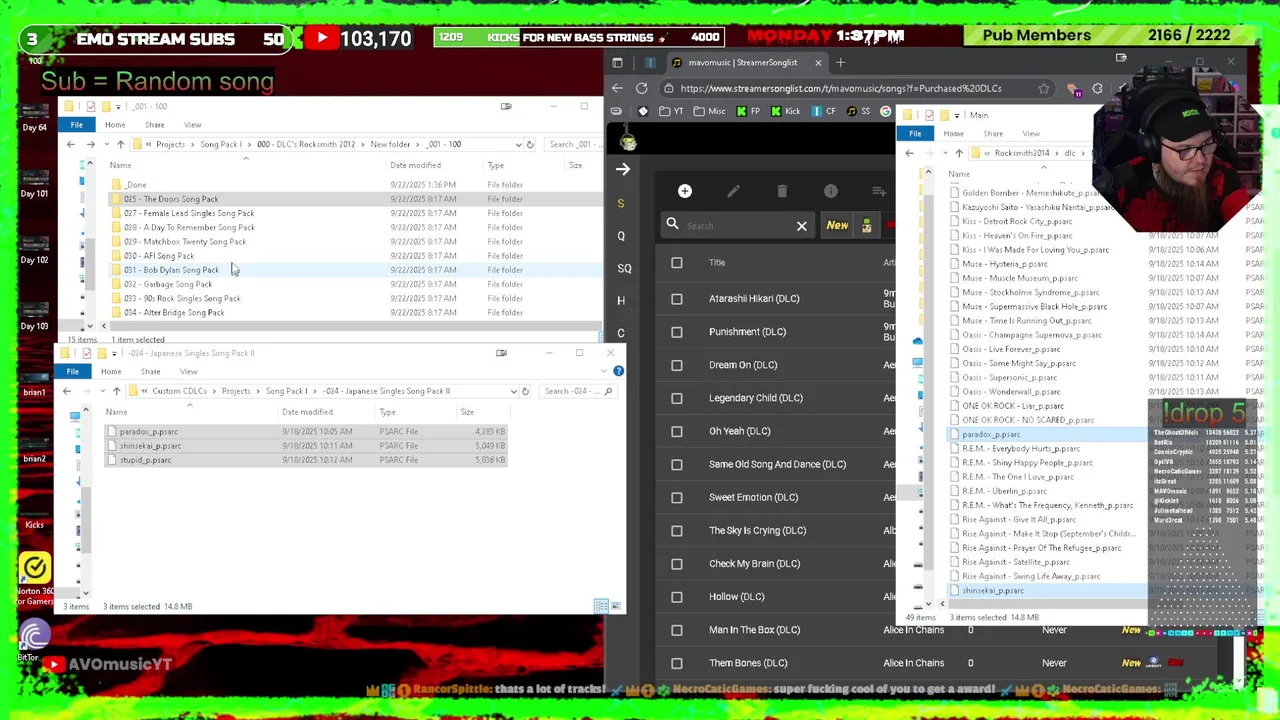Check the Oh Yeah (DLC) checkbox
Viewport: 1280px width, 720px height.
click(x=677, y=431)
